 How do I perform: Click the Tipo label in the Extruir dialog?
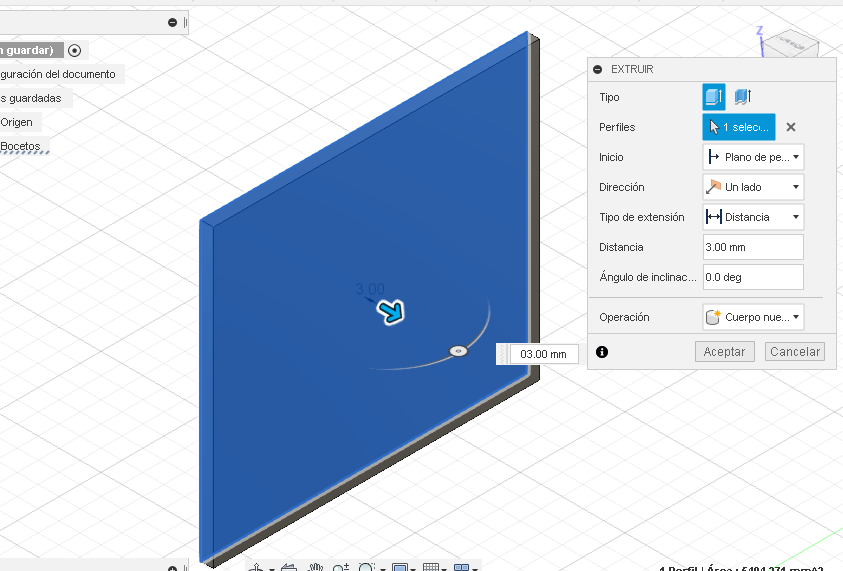click(609, 97)
